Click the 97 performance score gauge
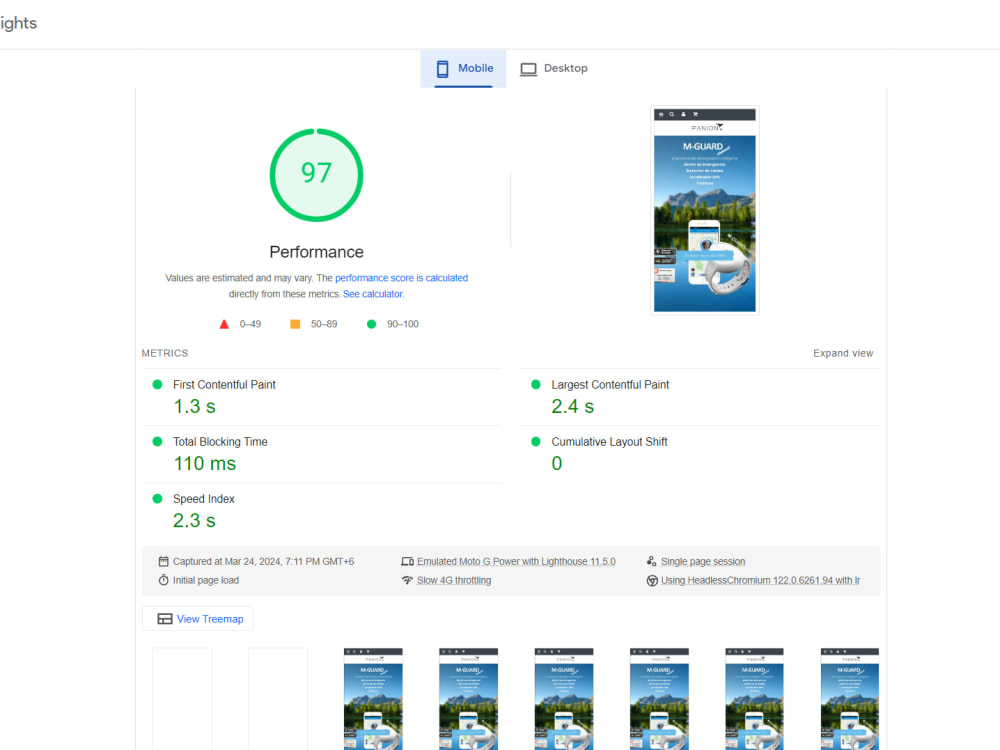The image size is (1000, 750). coord(316,174)
